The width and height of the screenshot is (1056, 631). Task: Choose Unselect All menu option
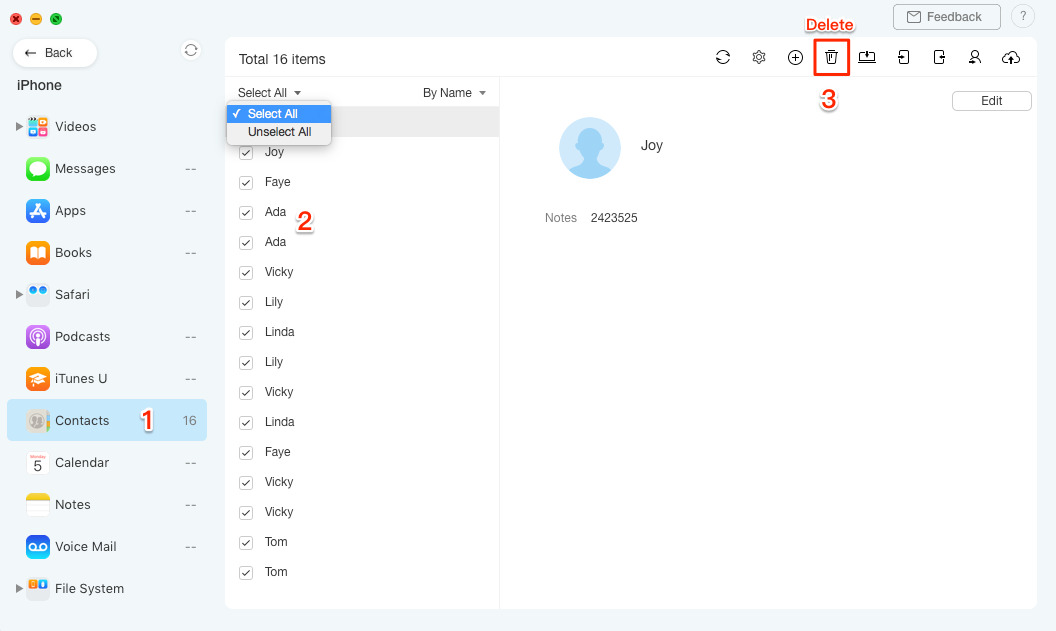[279, 132]
